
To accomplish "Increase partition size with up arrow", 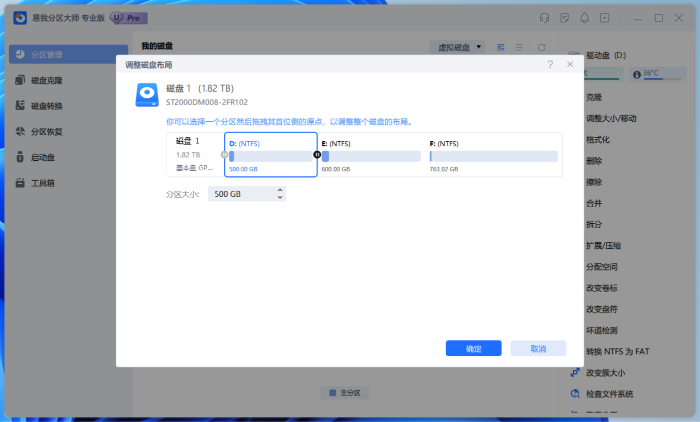I will (280, 190).
